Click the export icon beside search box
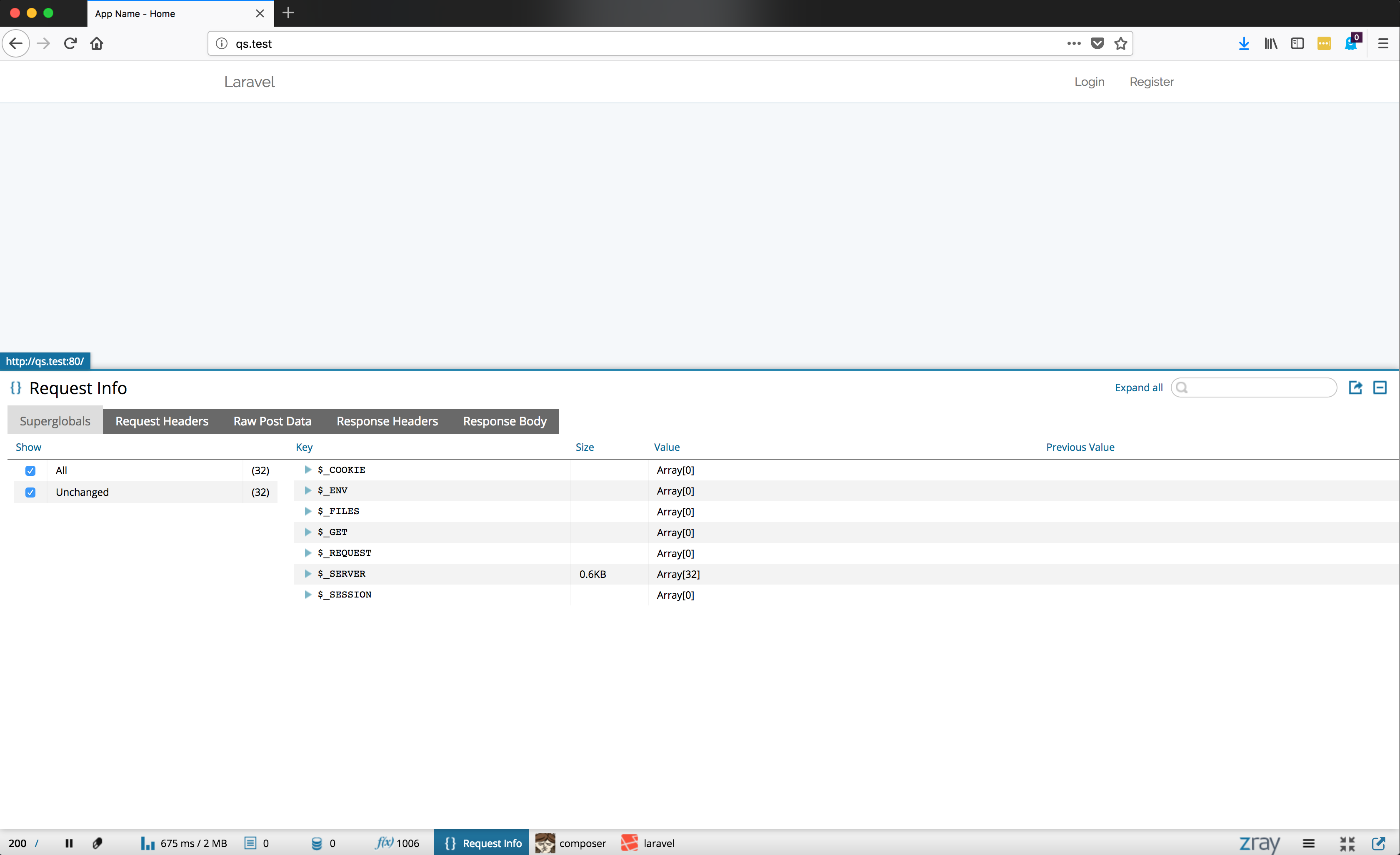Image resolution: width=1400 pixels, height=855 pixels. click(x=1355, y=387)
